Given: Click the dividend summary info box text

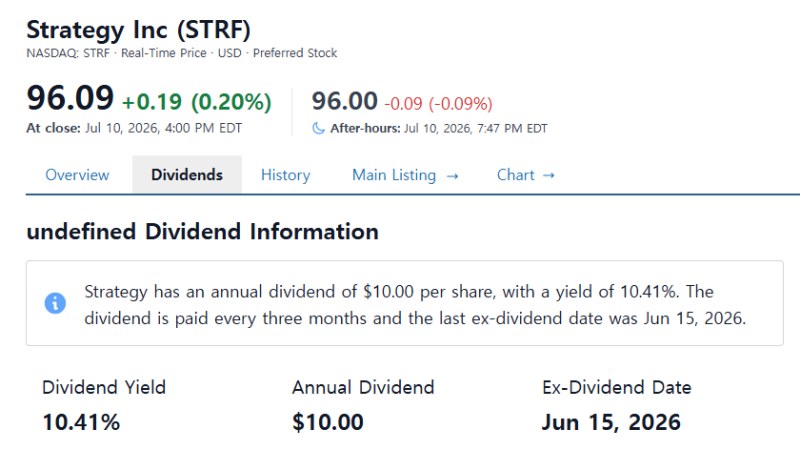Looking at the screenshot, I should point(415,305).
